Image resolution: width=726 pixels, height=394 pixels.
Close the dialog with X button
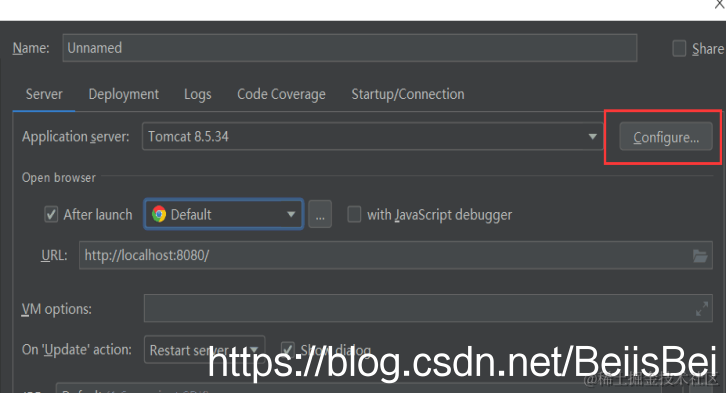(x=720, y=5)
